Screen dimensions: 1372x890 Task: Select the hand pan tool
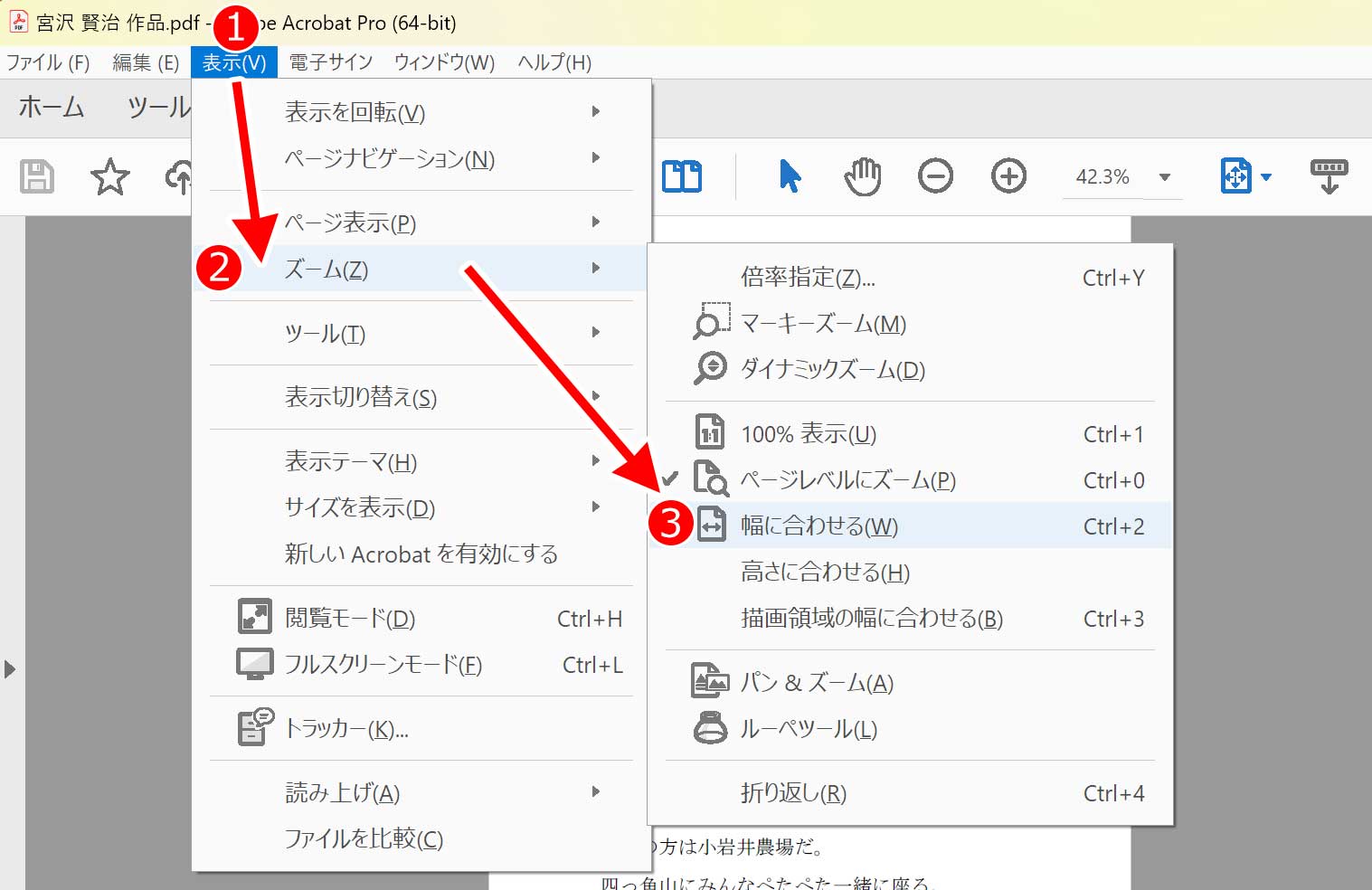click(x=862, y=176)
